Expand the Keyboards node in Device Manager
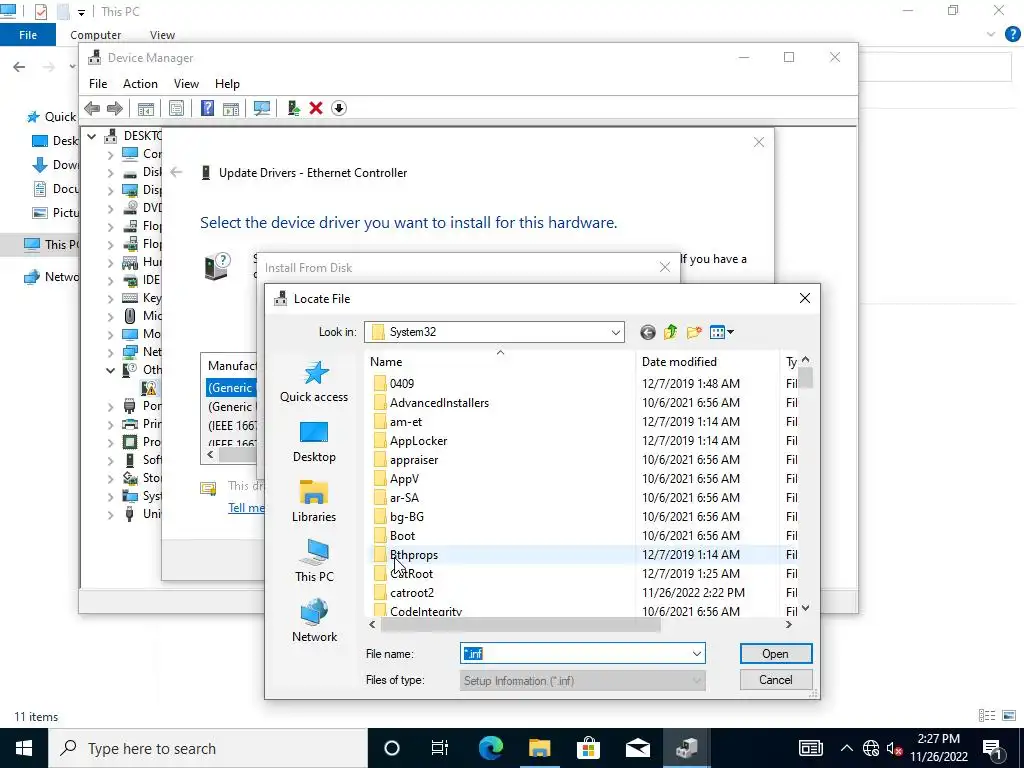Viewport: 1024px width, 768px height. [x=110, y=298]
